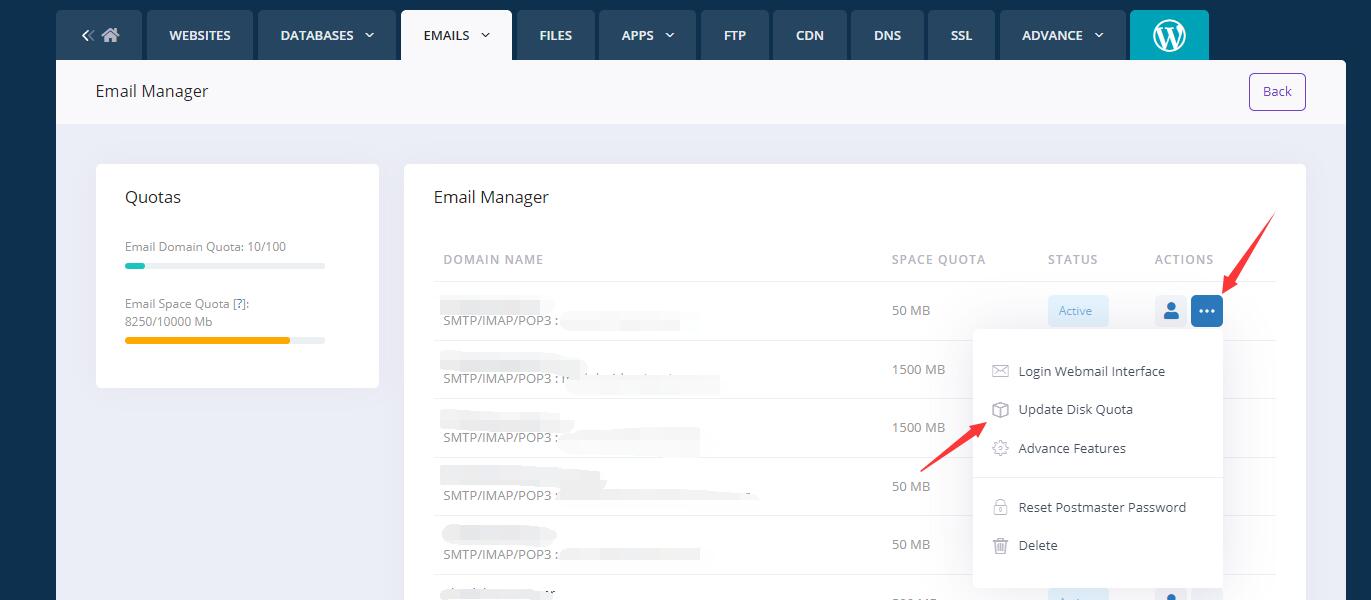Switch to the WEBSITES tab
The image size is (1371, 600).
pyautogui.click(x=199, y=35)
